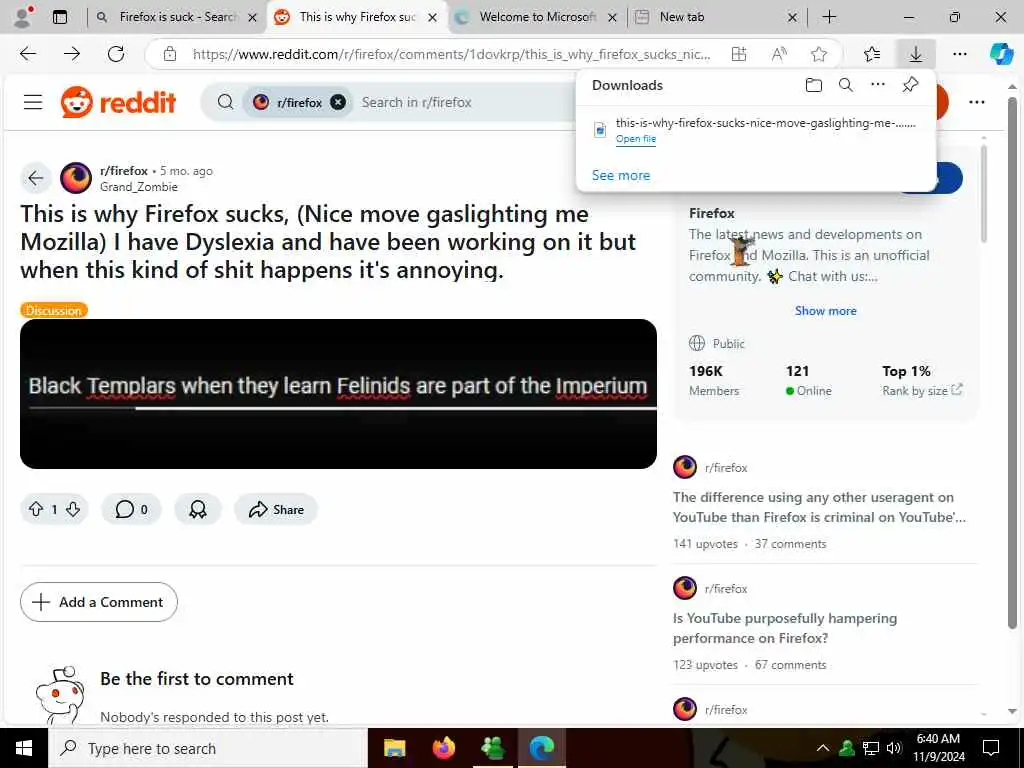Go back from the post arrow
This screenshot has height=768, width=1024.
(x=36, y=178)
